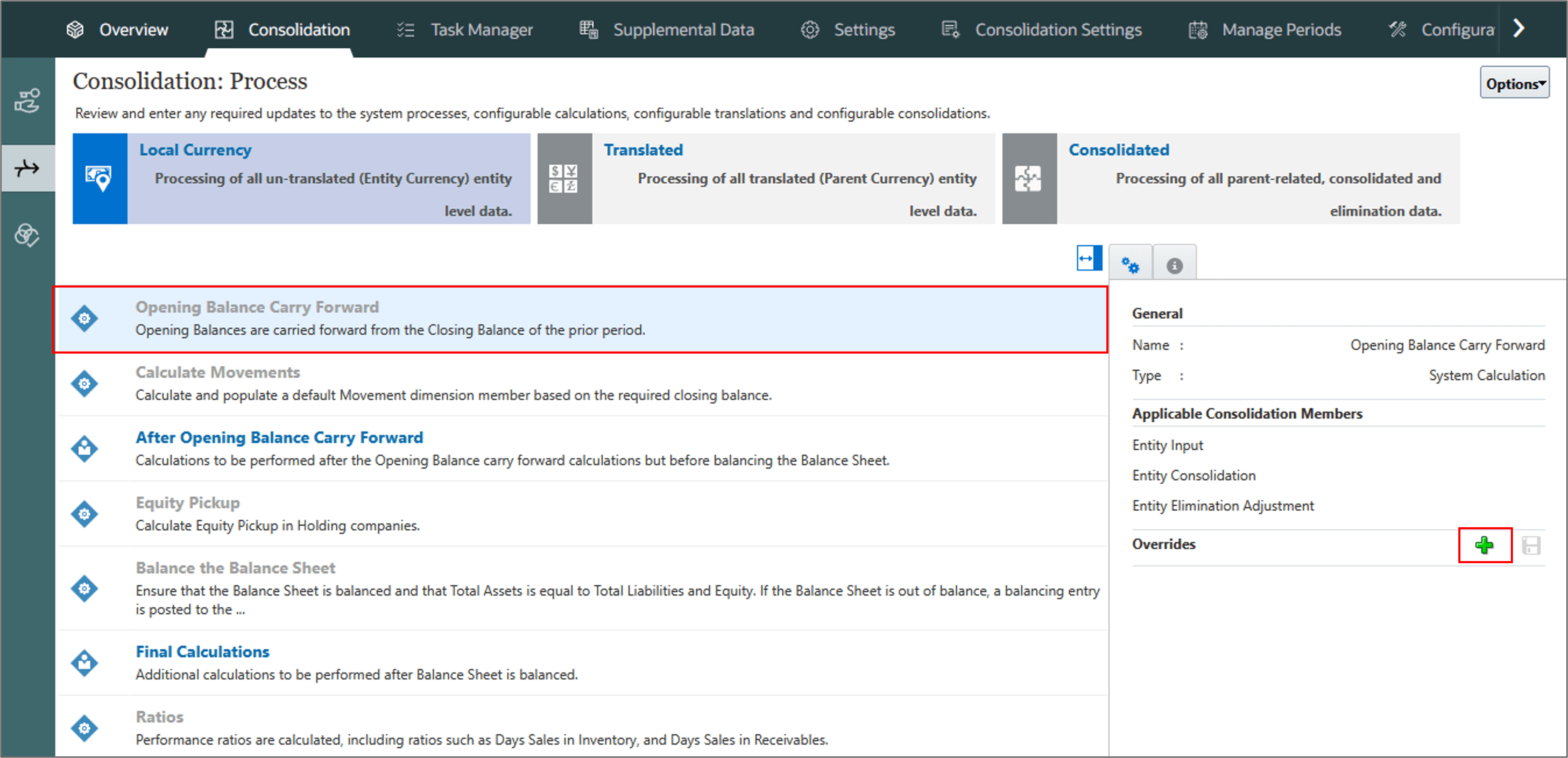Open the first left sidebar hand icon
Image resolution: width=1568 pixels, height=758 pixels.
click(x=28, y=101)
